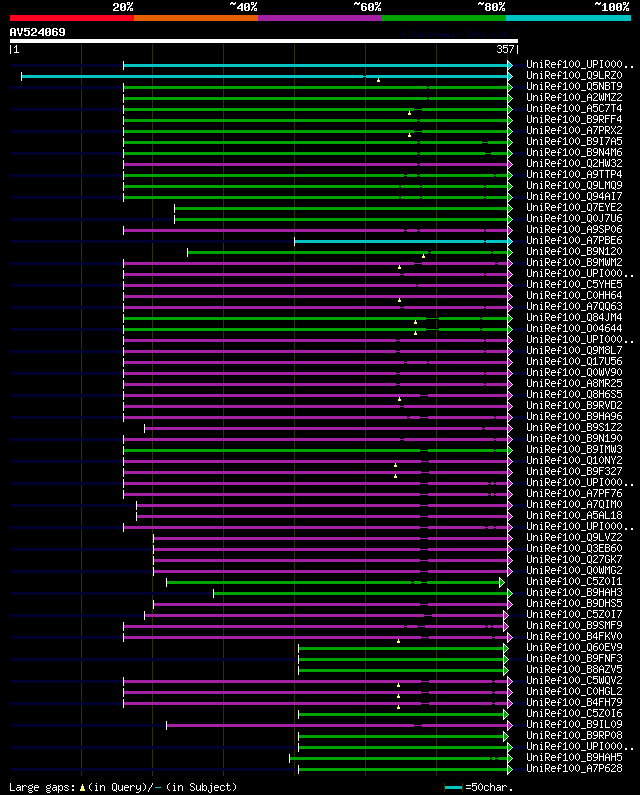Click the UniRef100_Q0J7U6 label
The height and width of the screenshot is (795, 640).
point(574,219)
